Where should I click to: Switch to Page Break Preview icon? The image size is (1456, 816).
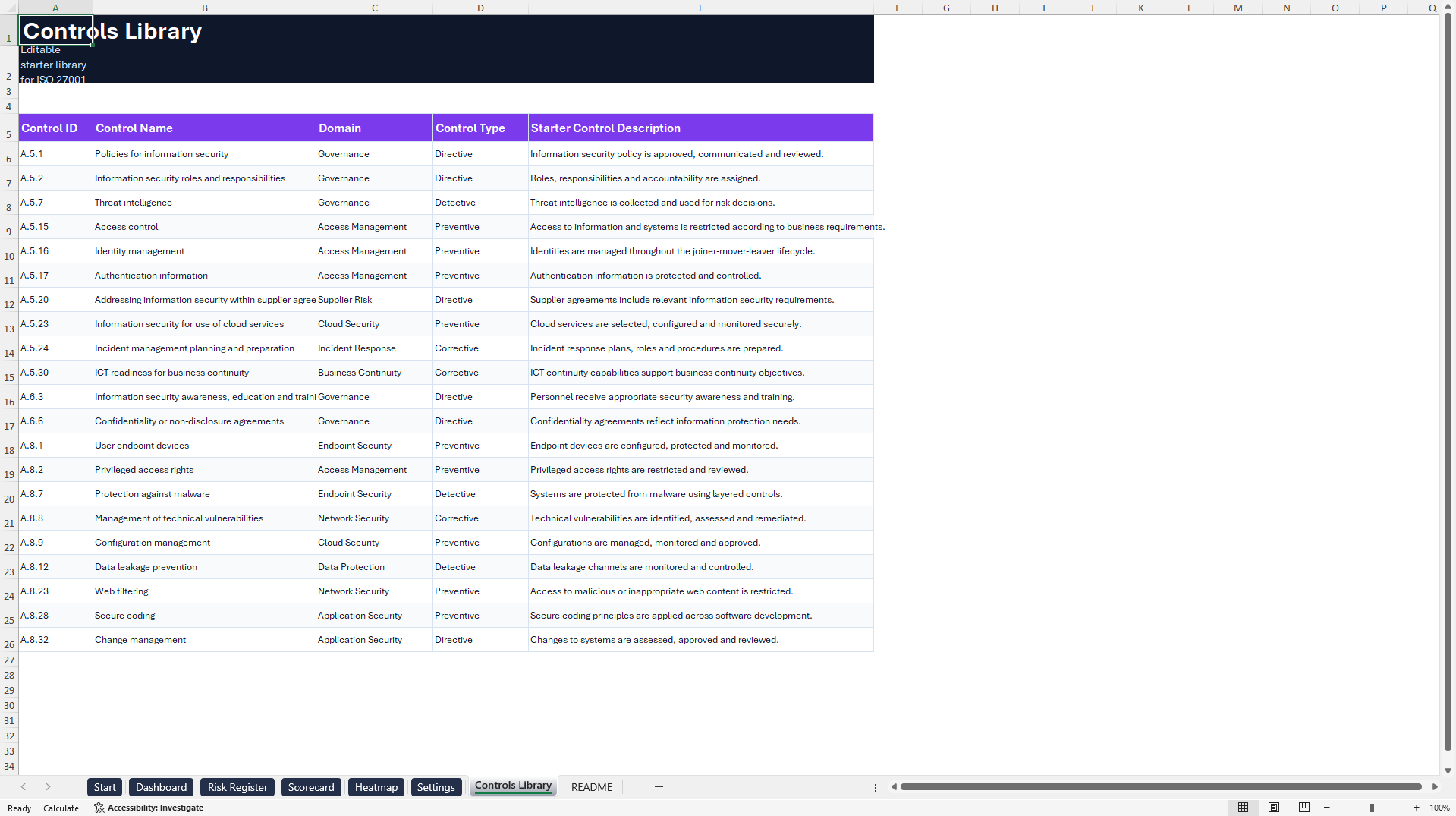pos(1304,808)
